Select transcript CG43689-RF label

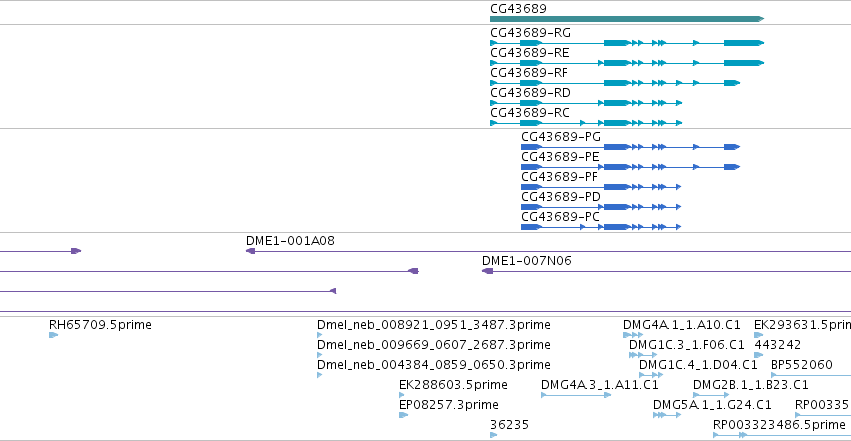529,73
